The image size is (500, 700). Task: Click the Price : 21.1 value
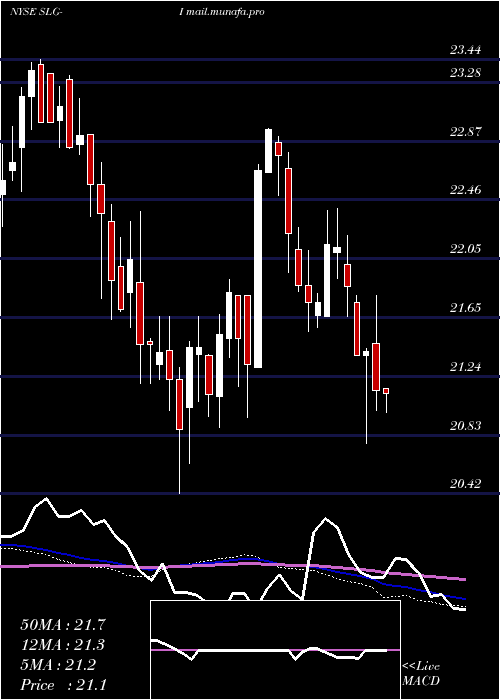[63, 685]
